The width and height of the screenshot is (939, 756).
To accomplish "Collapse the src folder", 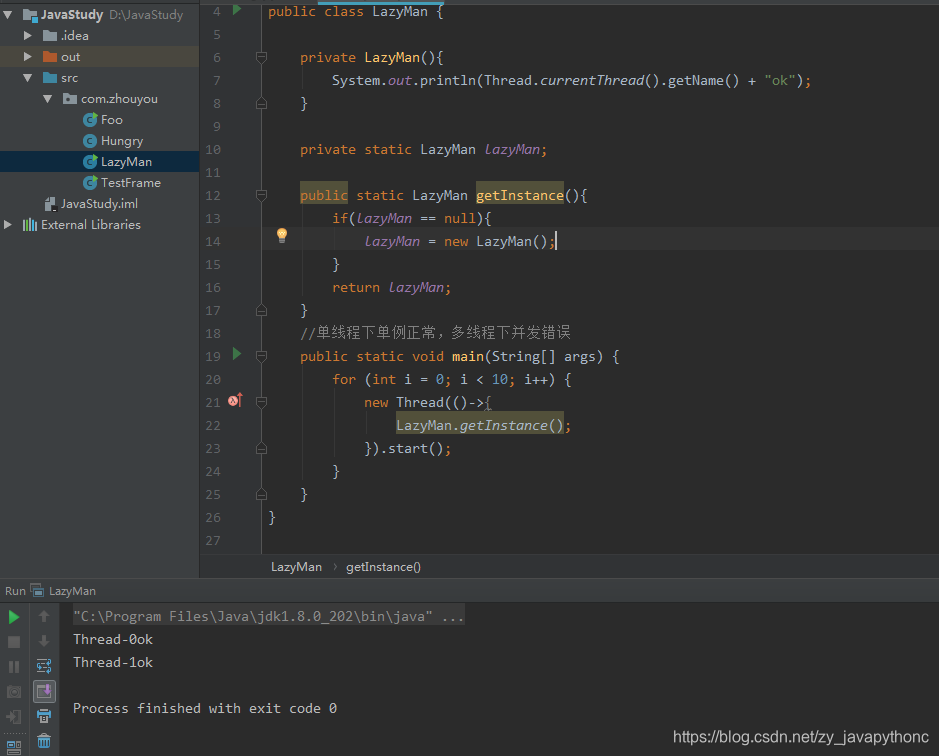I will pos(27,78).
